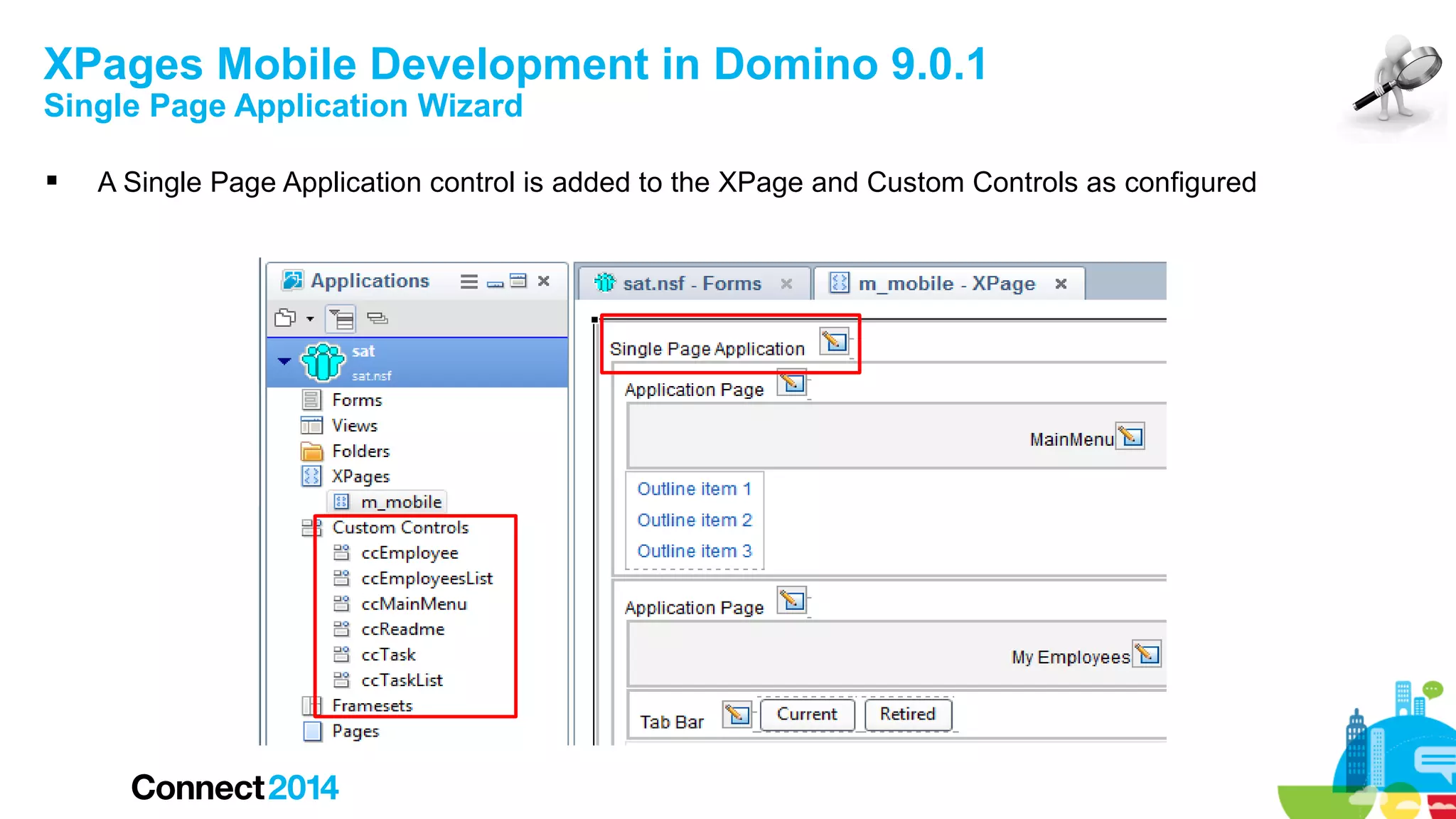1456x819 pixels.
Task: Click the first Application Page edit icon
Action: click(792, 382)
